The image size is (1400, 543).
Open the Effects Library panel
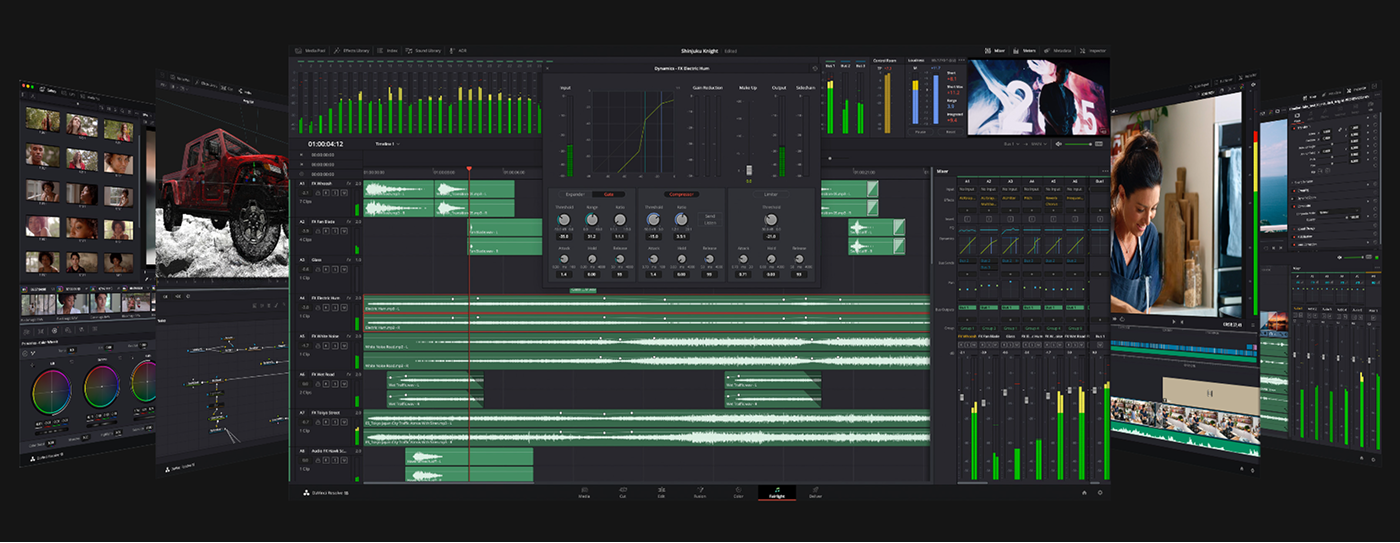[352, 50]
